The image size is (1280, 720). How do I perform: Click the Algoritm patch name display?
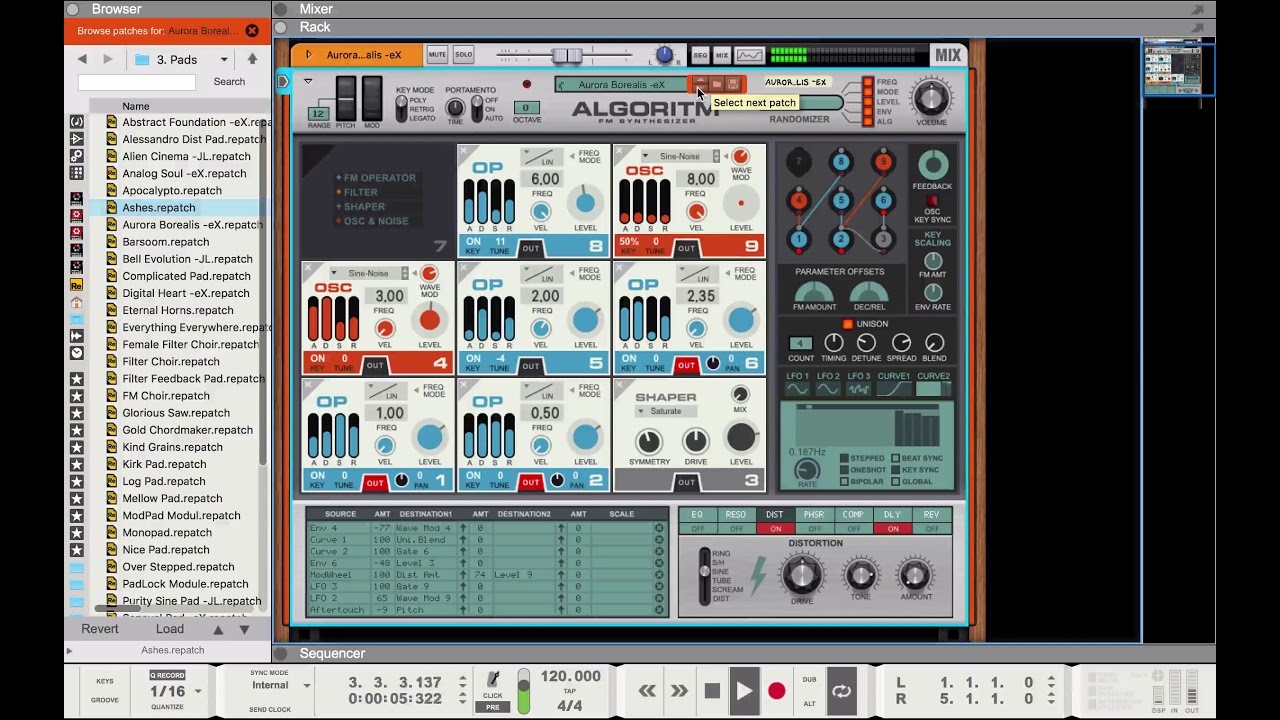pyautogui.click(x=620, y=85)
